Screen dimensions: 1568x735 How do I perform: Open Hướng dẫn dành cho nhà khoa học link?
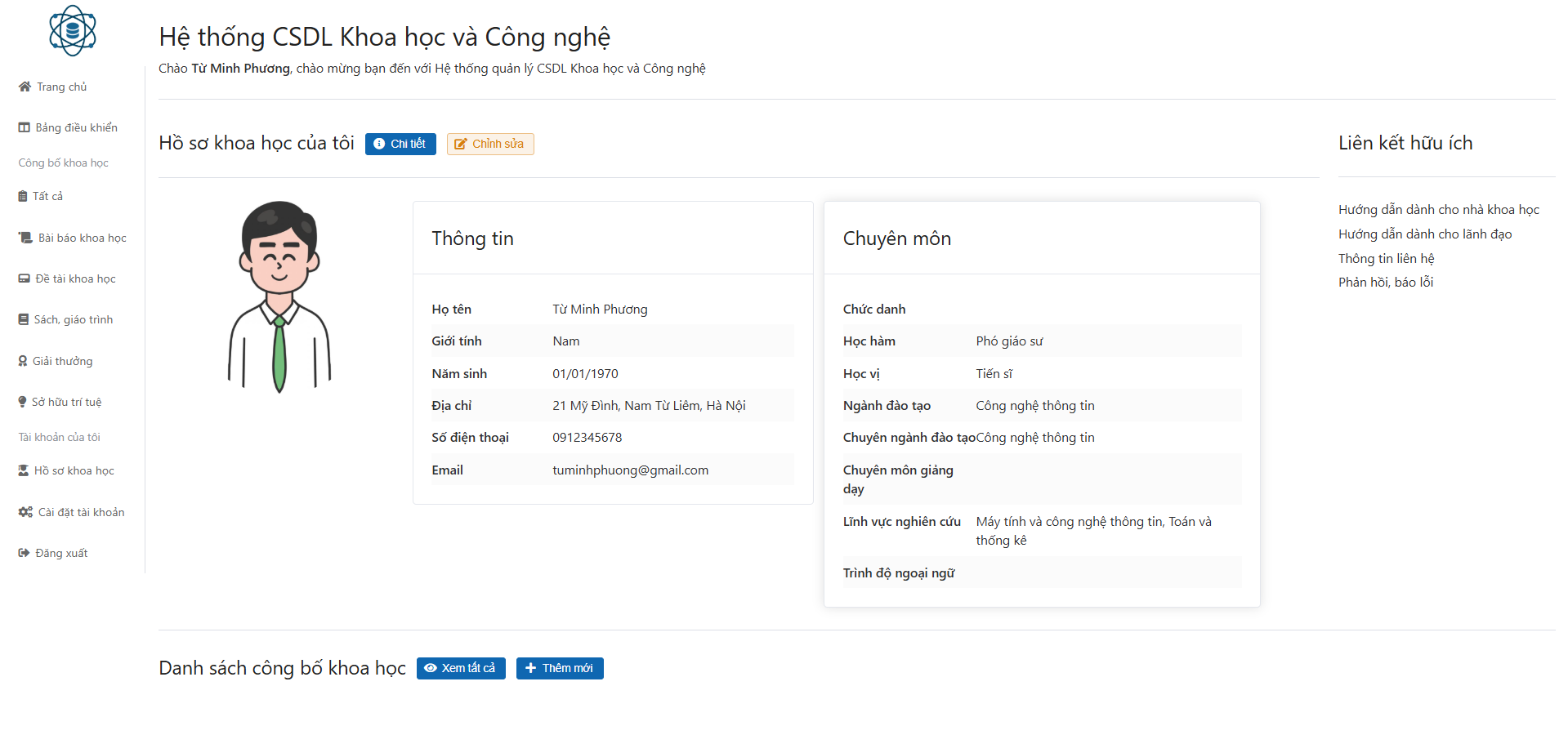pyautogui.click(x=1438, y=210)
